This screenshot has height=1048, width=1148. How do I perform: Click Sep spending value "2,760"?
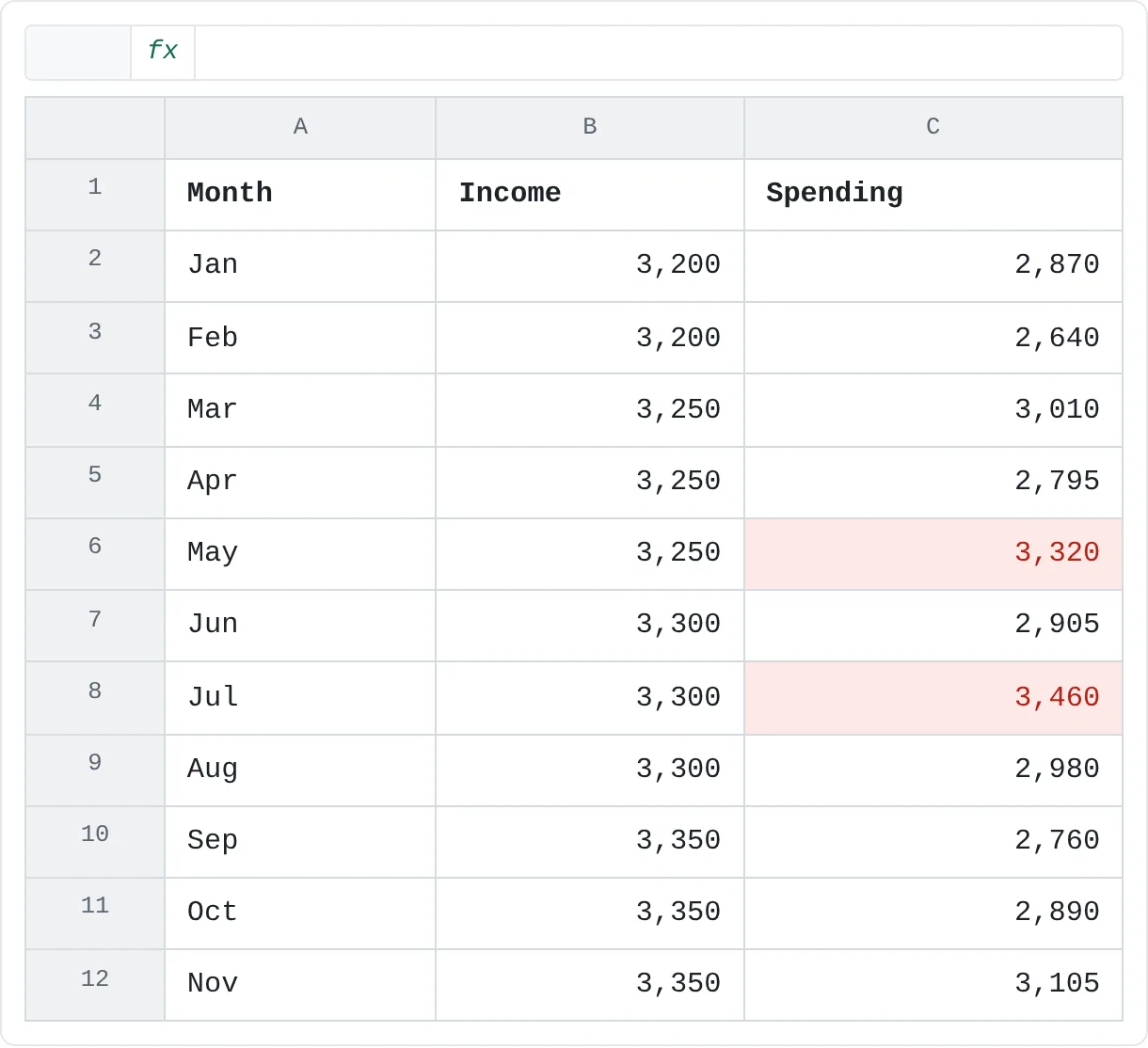pos(933,841)
